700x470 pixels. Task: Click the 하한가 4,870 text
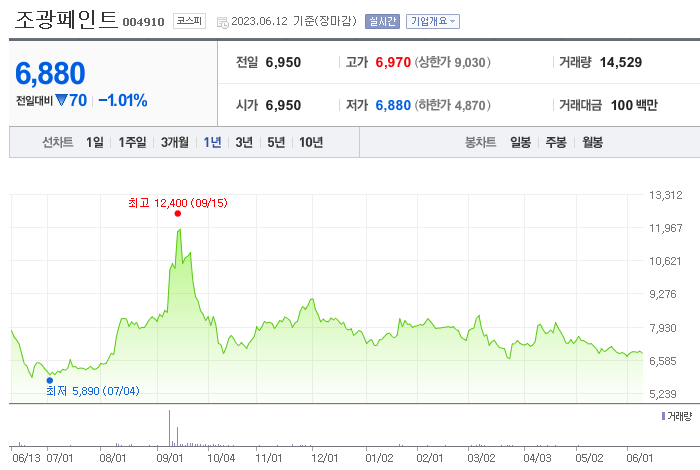coord(453,105)
